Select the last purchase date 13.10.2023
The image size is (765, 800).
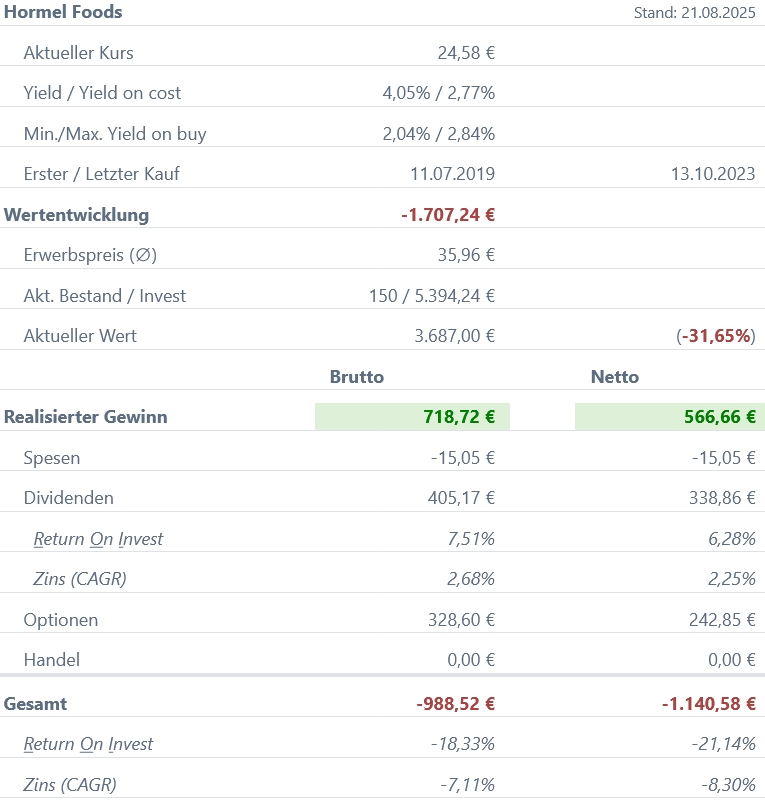tap(712, 174)
